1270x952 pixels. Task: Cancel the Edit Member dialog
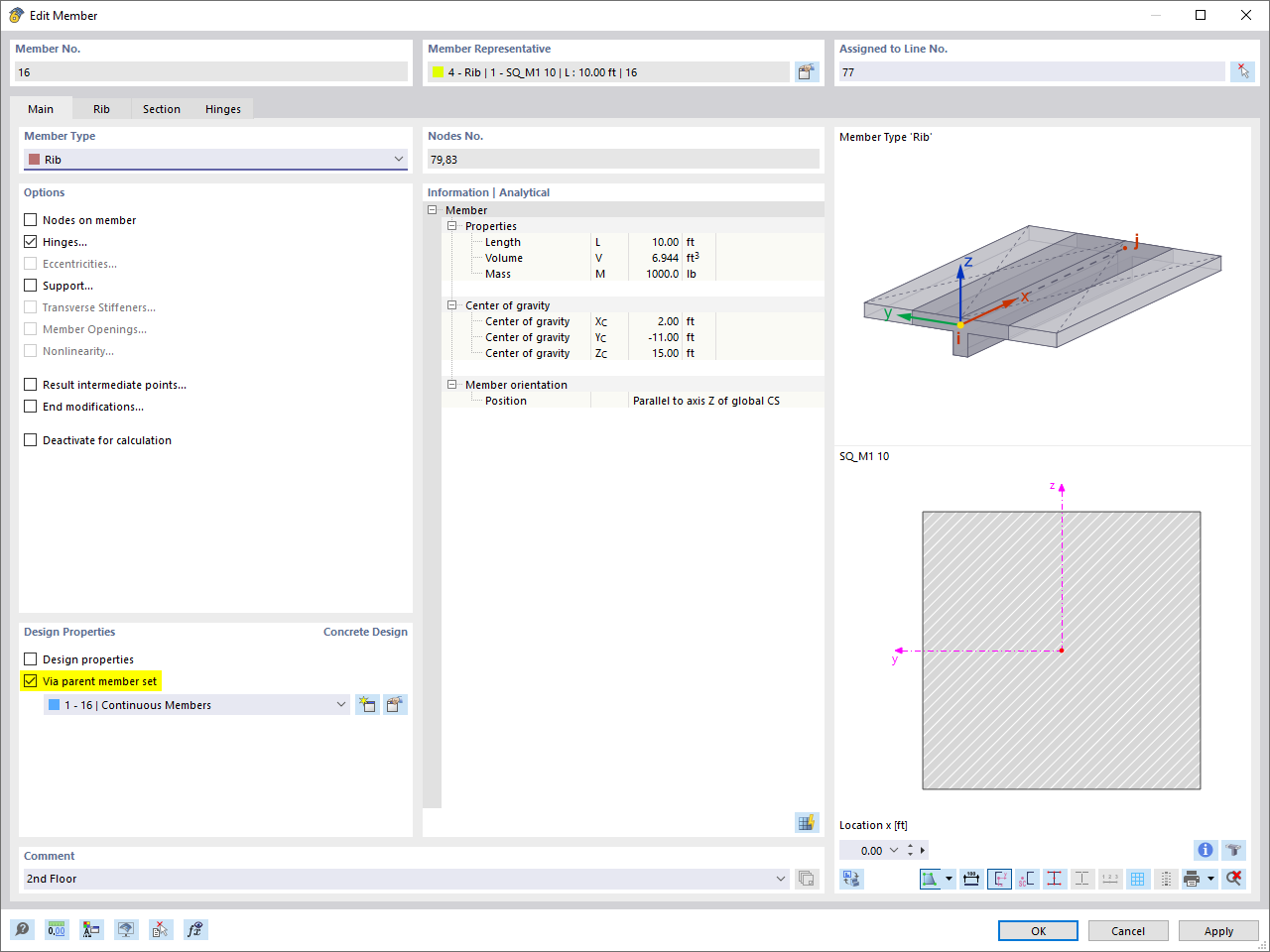1128,931
